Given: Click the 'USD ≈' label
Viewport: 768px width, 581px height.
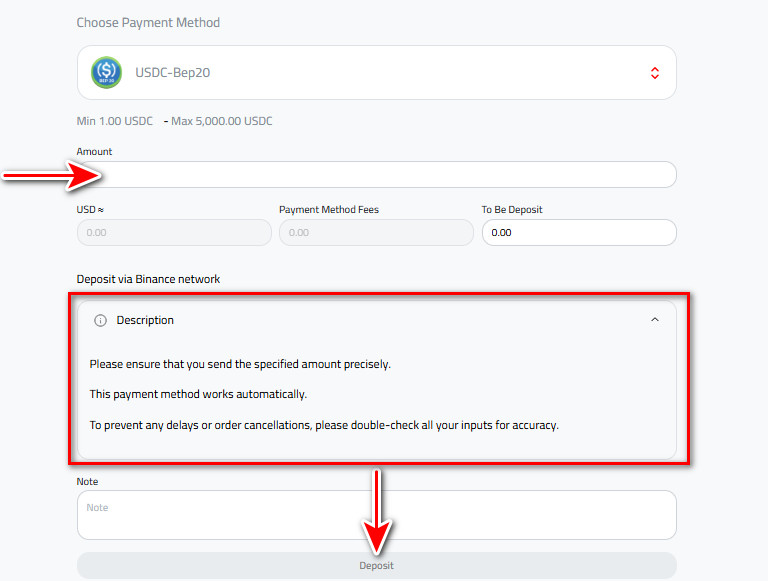Looking at the screenshot, I should click(x=90, y=210).
